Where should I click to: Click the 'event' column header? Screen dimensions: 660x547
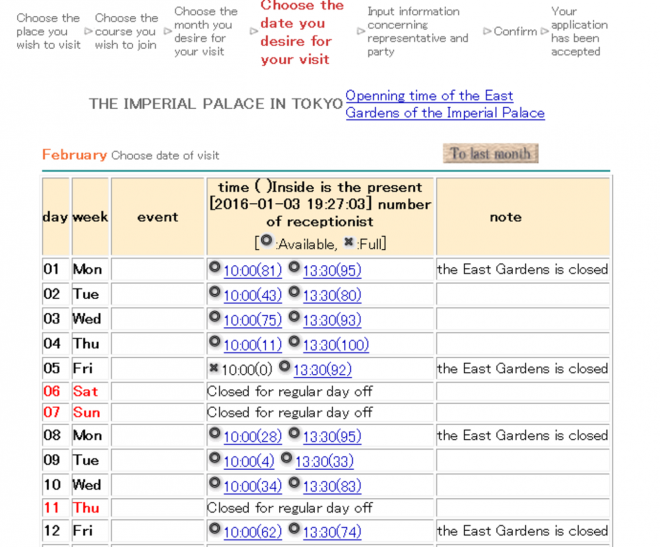157,217
